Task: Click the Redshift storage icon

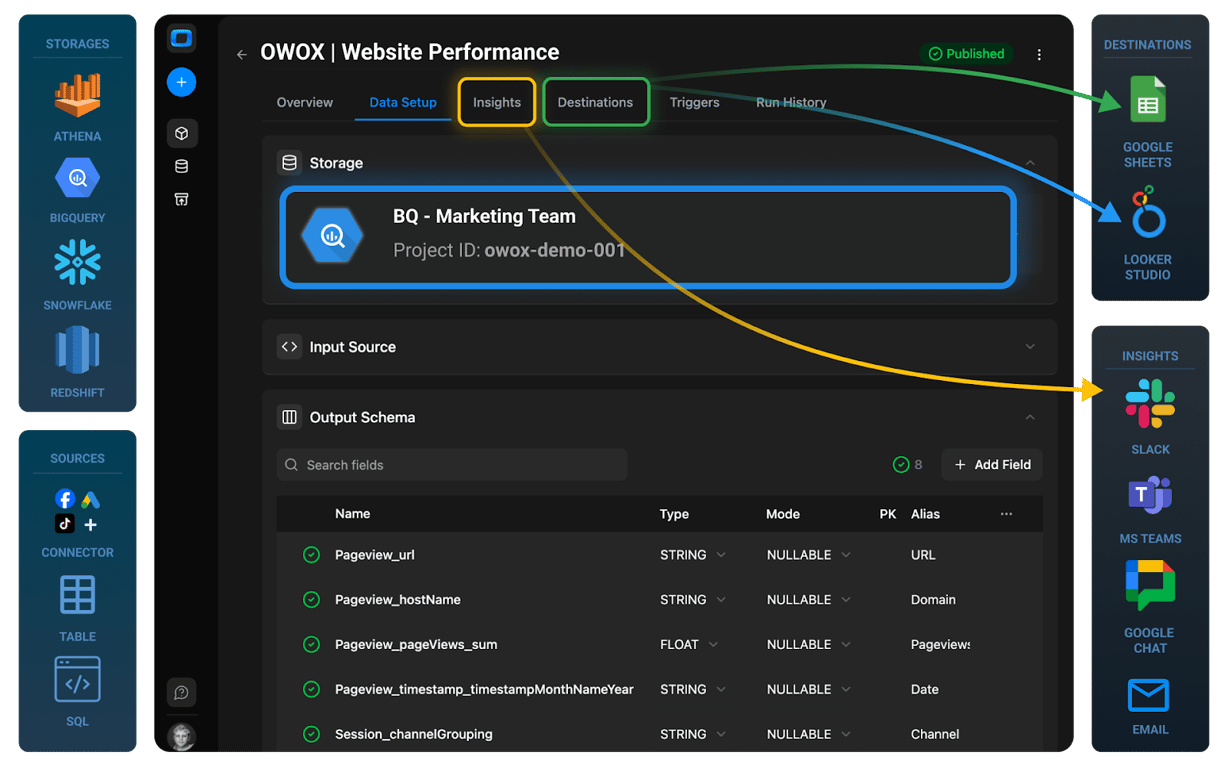Action: [77, 351]
